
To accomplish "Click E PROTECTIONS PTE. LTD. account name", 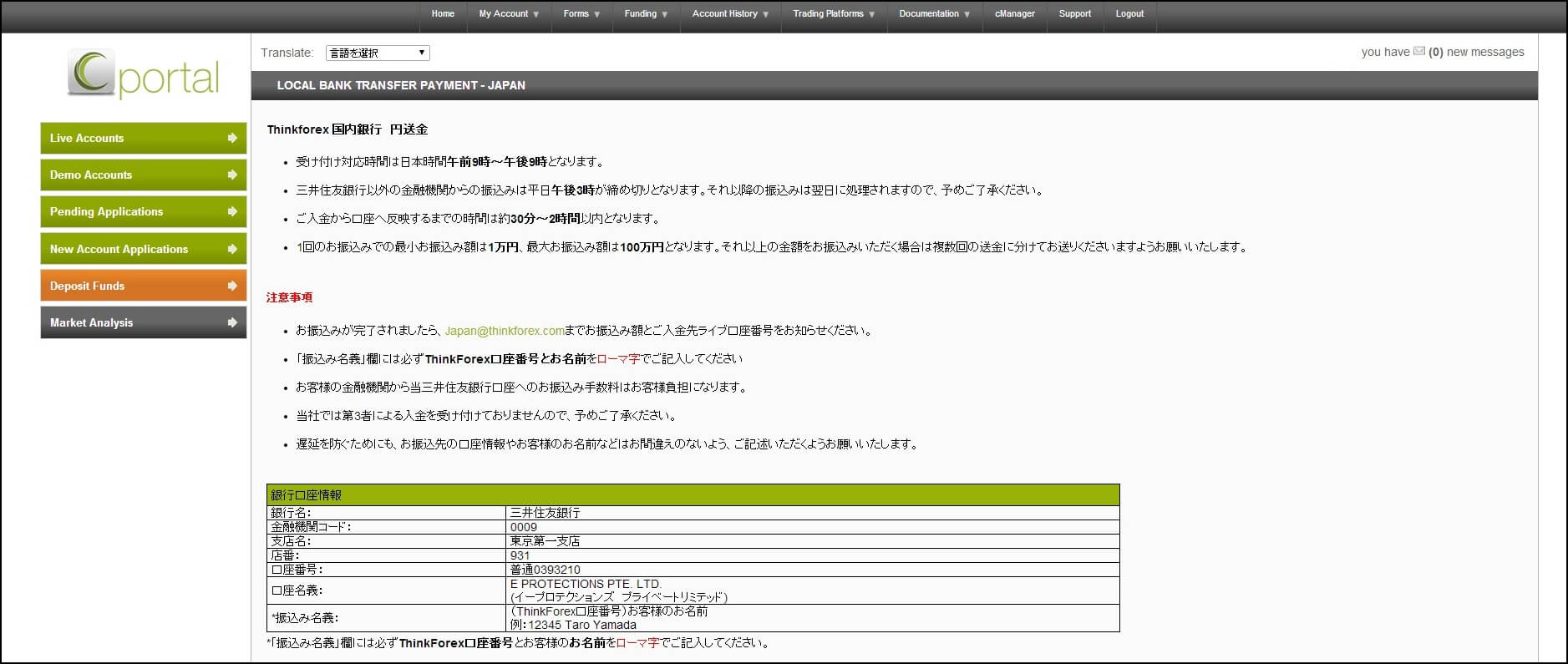I will click(x=586, y=584).
